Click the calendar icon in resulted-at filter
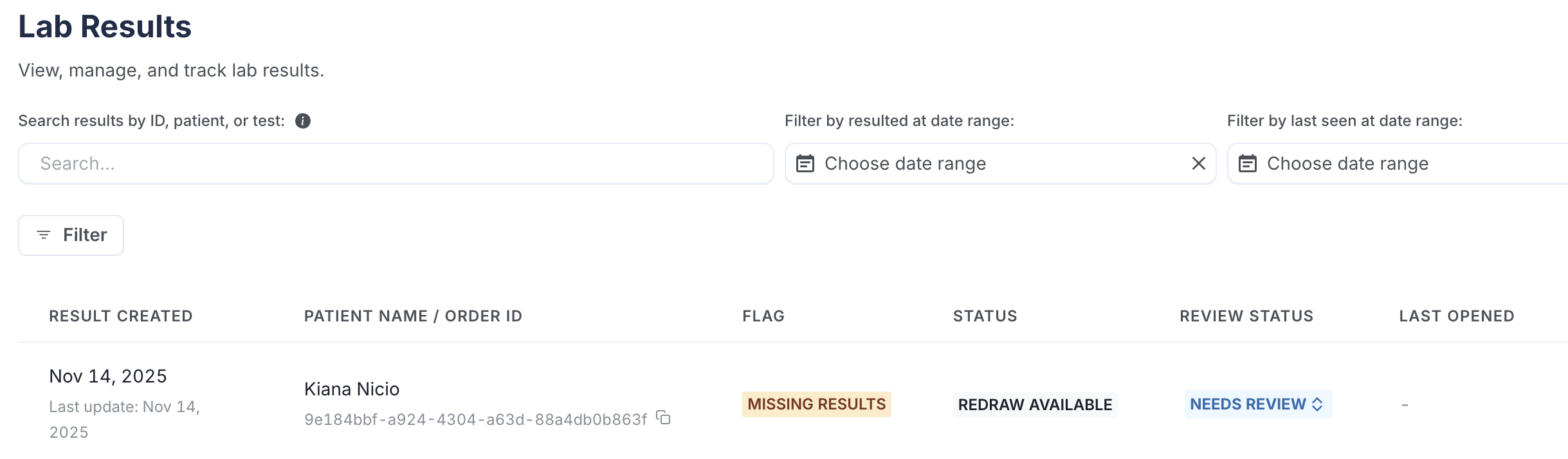This screenshot has width=1568, height=459. tap(805, 163)
